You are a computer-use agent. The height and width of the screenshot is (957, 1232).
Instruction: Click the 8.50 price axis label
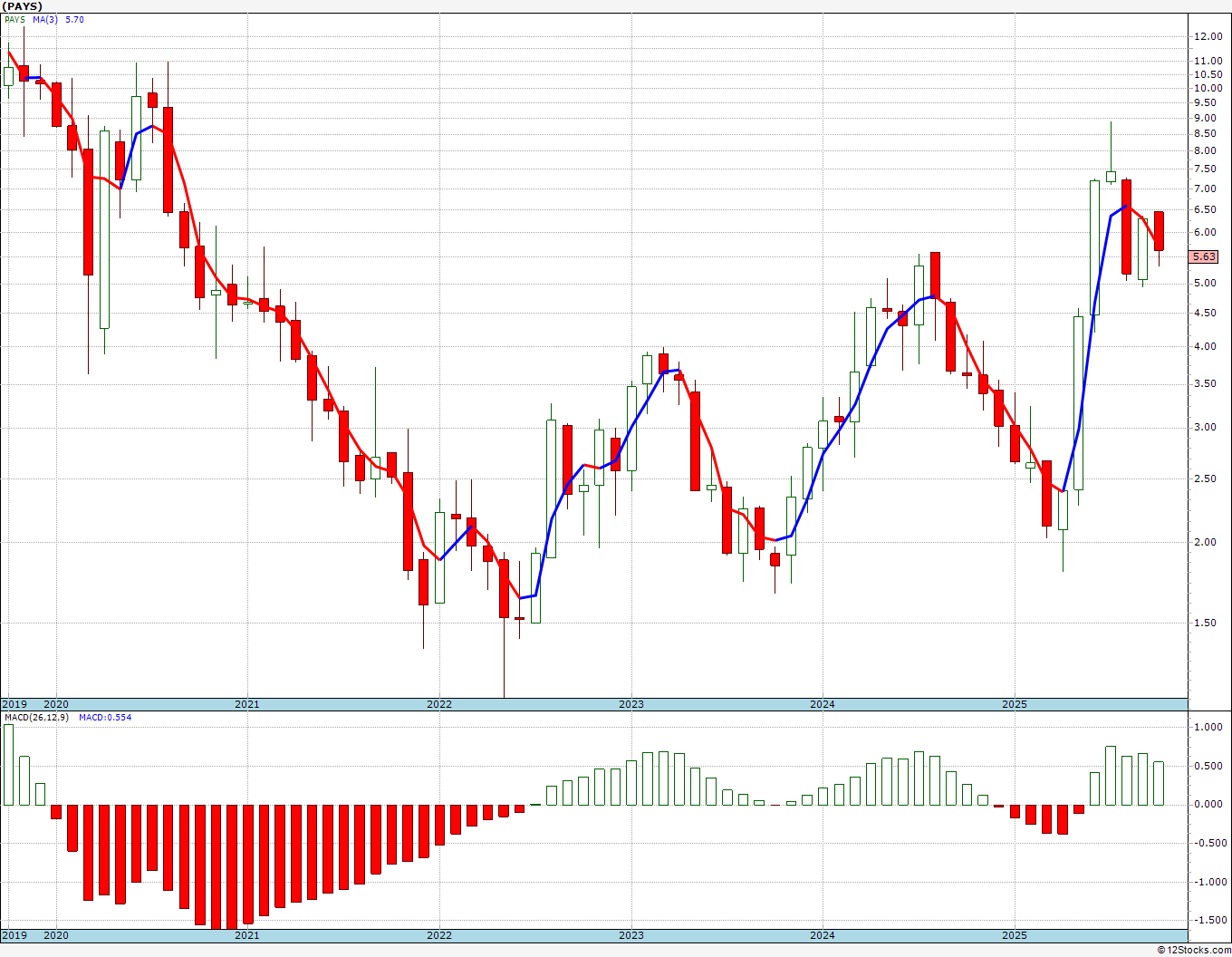[1205, 134]
